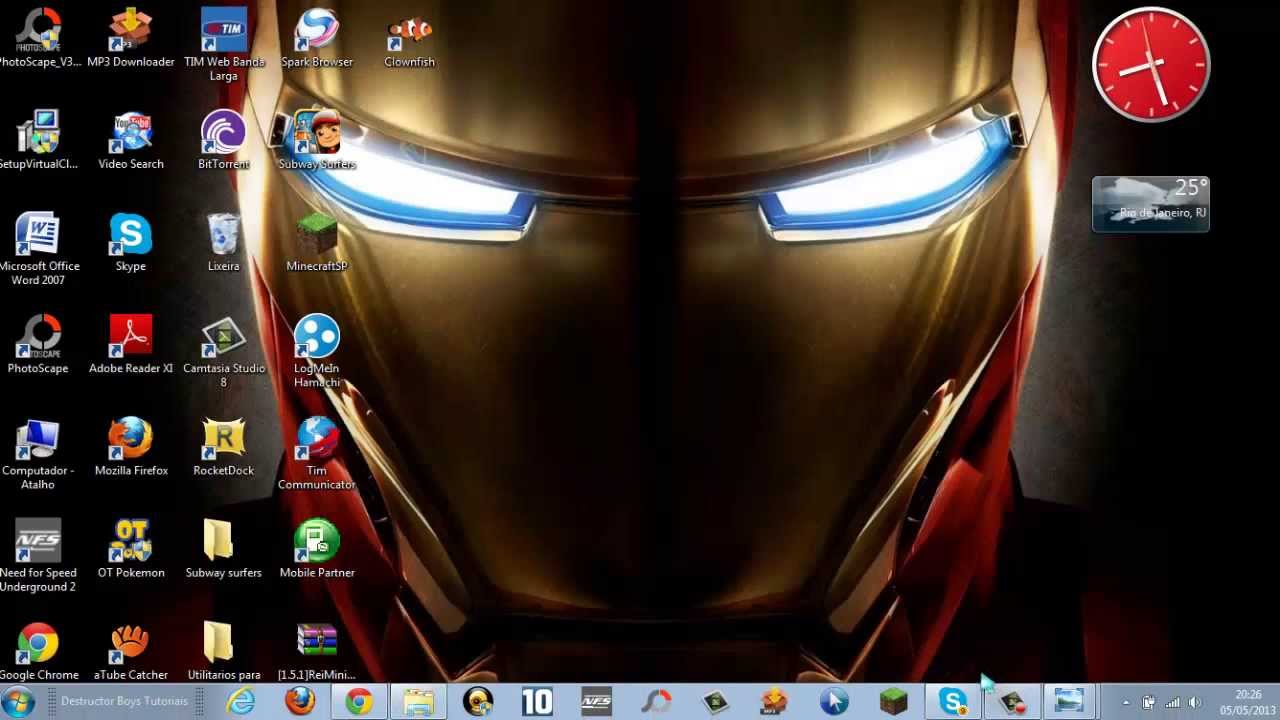Screen dimensions: 1280x720
Task: Click the network signal tray icon
Action: tap(1172, 702)
